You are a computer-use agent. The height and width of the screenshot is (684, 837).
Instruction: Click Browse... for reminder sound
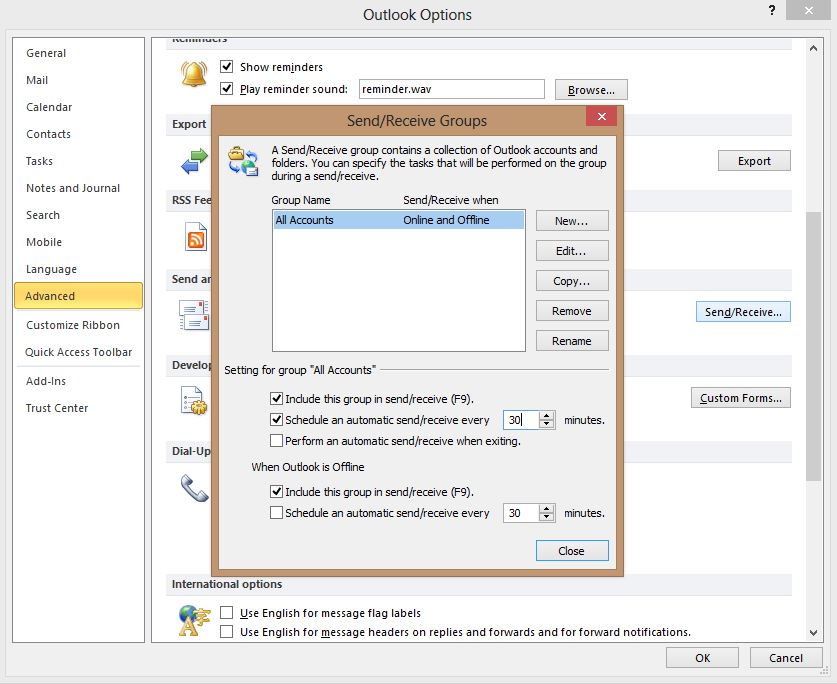pyautogui.click(x=591, y=90)
